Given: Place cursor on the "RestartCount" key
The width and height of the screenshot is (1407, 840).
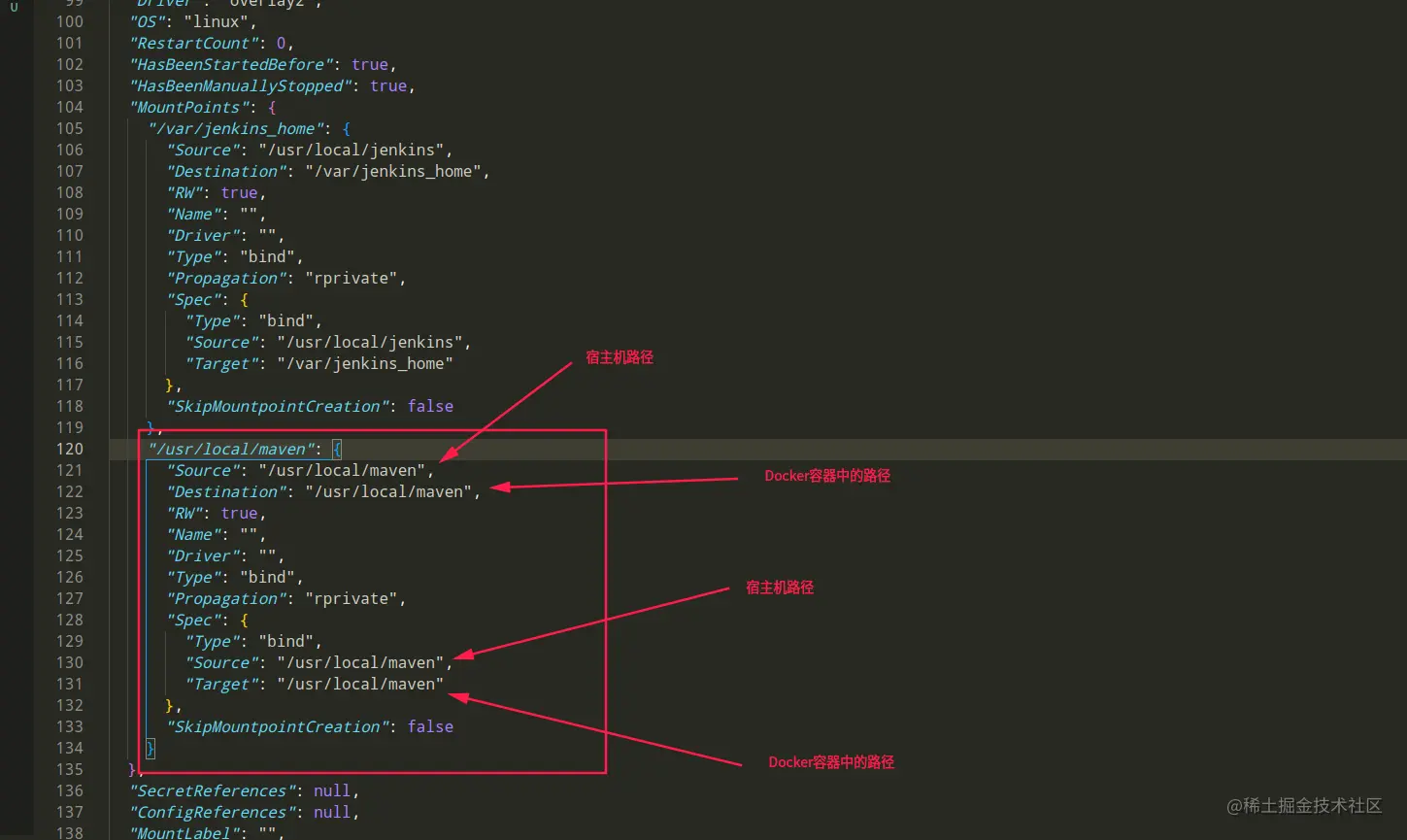Looking at the screenshot, I should coord(193,43).
